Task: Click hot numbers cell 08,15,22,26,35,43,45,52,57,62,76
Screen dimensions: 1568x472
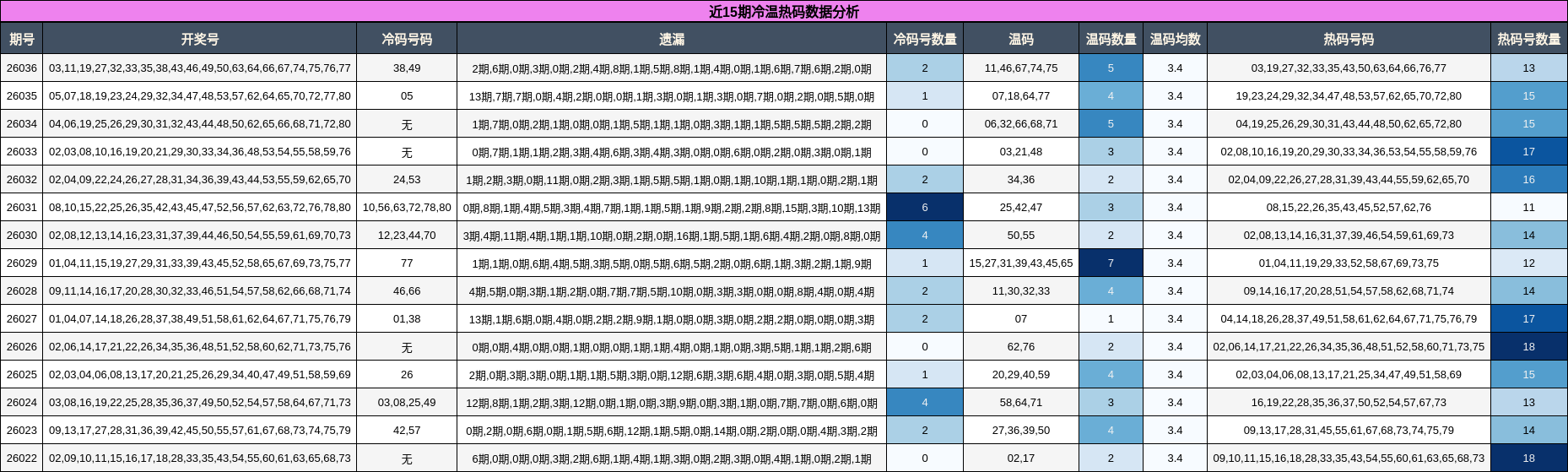Action: pyautogui.click(x=1349, y=208)
